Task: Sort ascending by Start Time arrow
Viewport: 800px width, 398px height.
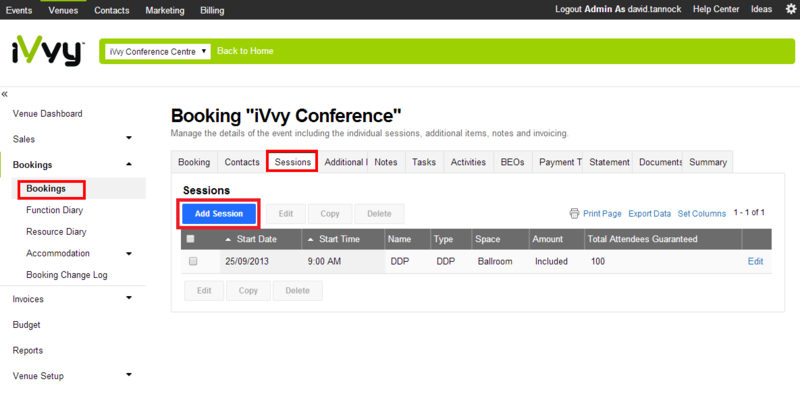Action: point(310,239)
